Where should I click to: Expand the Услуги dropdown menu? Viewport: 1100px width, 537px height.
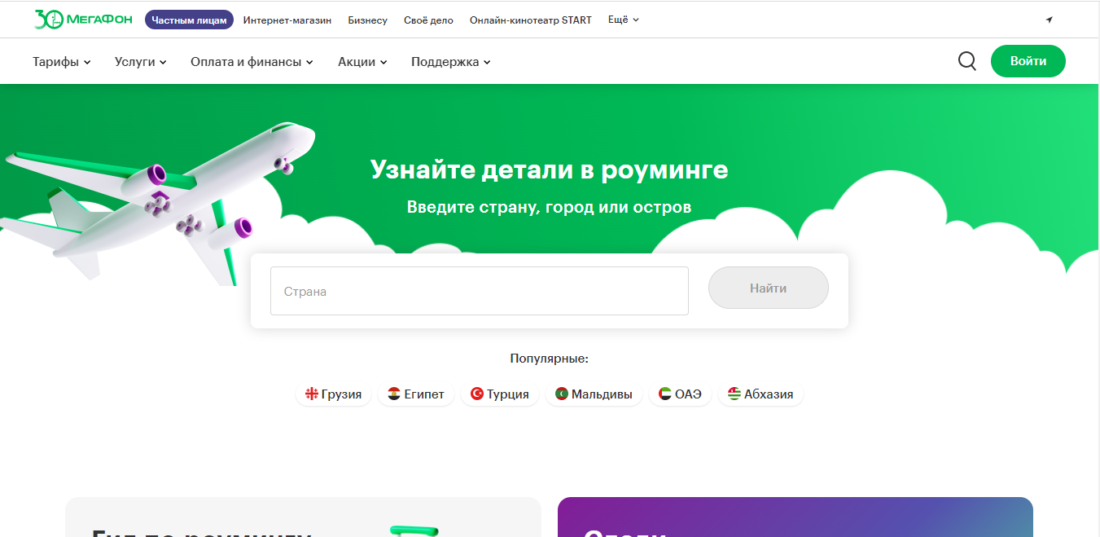click(x=141, y=62)
